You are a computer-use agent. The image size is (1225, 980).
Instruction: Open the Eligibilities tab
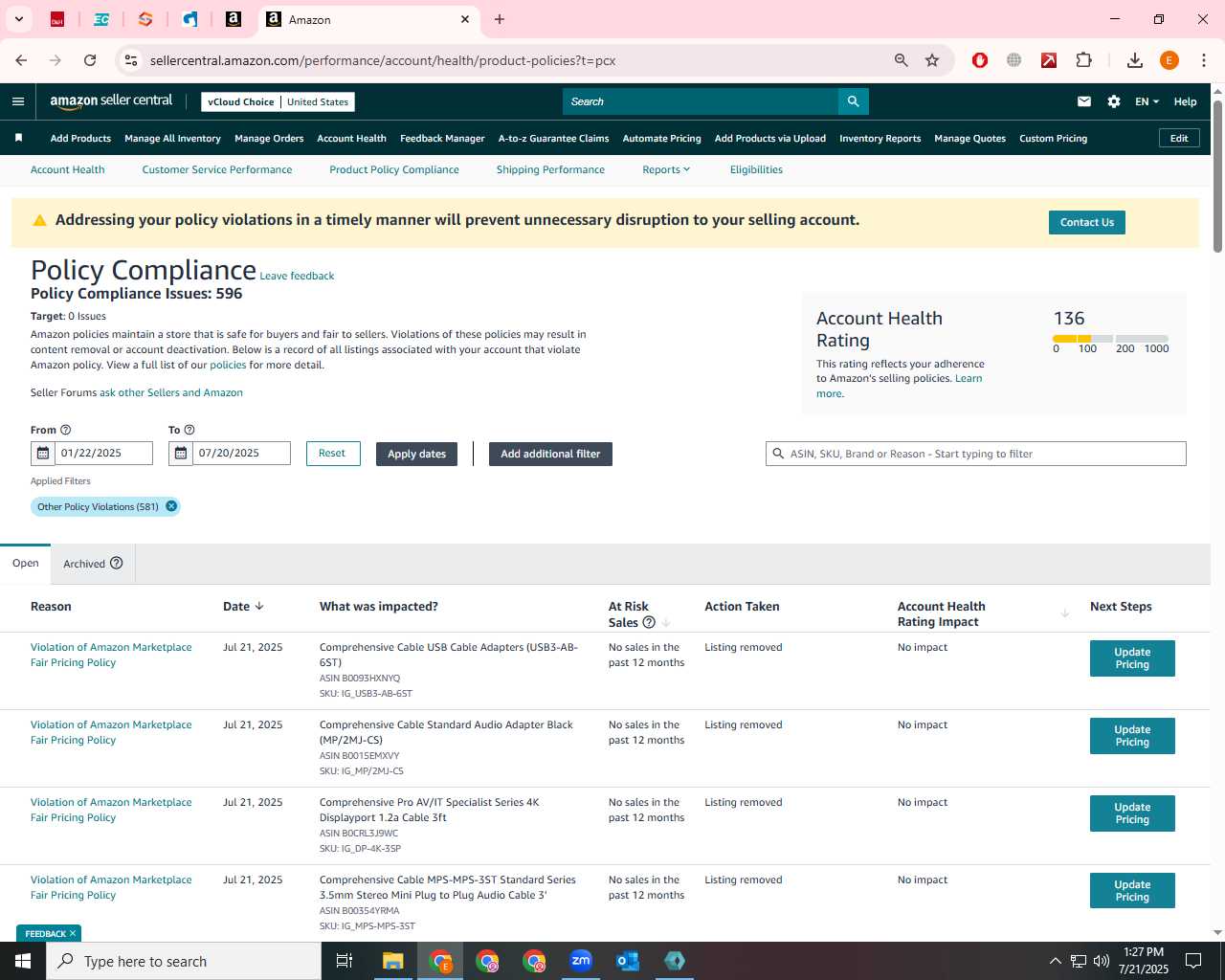coord(756,169)
